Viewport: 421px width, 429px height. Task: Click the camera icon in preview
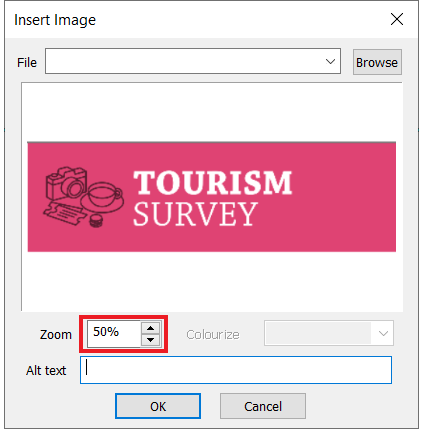[x=66, y=183]
